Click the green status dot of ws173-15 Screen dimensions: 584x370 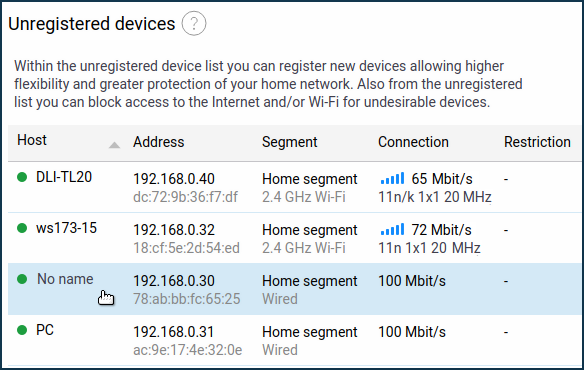tap(22, 228)
